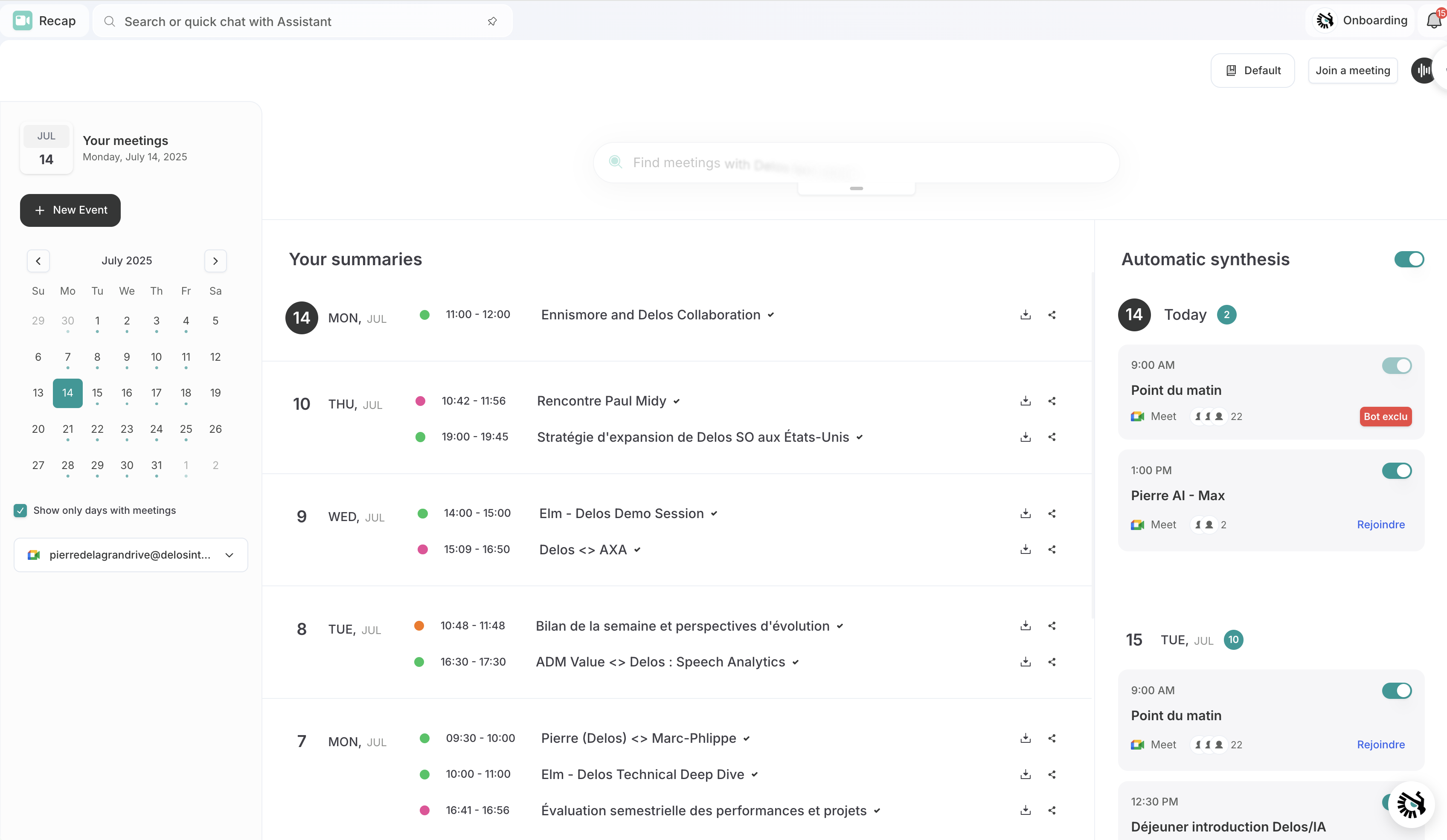Select July 15 in the calendar
The width and height of the screenshot is (1447, 840).
pos(97,393)
